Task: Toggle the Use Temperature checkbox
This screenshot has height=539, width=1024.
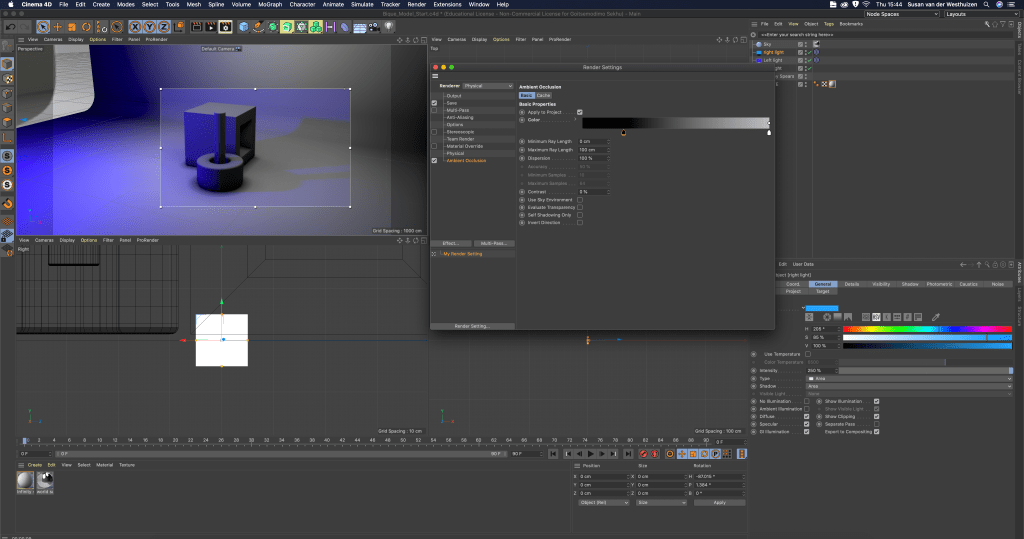Action: tap(808, 354)
